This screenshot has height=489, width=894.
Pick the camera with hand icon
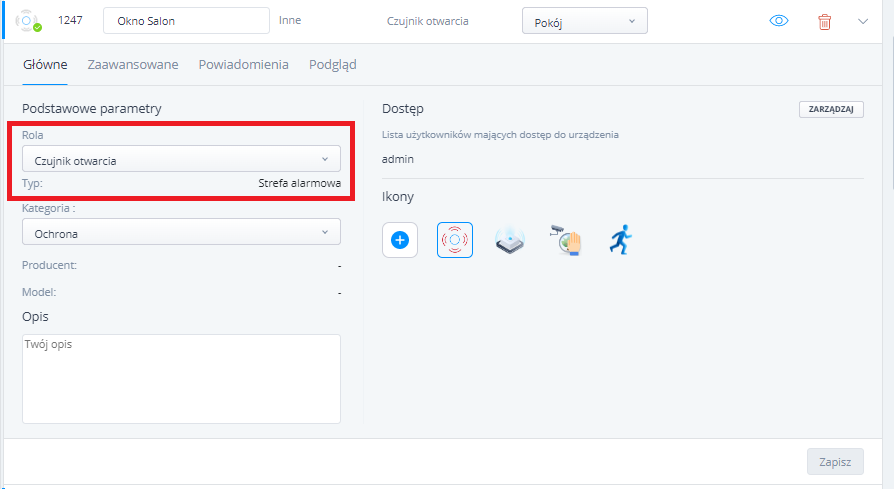(x=565, y=240)
